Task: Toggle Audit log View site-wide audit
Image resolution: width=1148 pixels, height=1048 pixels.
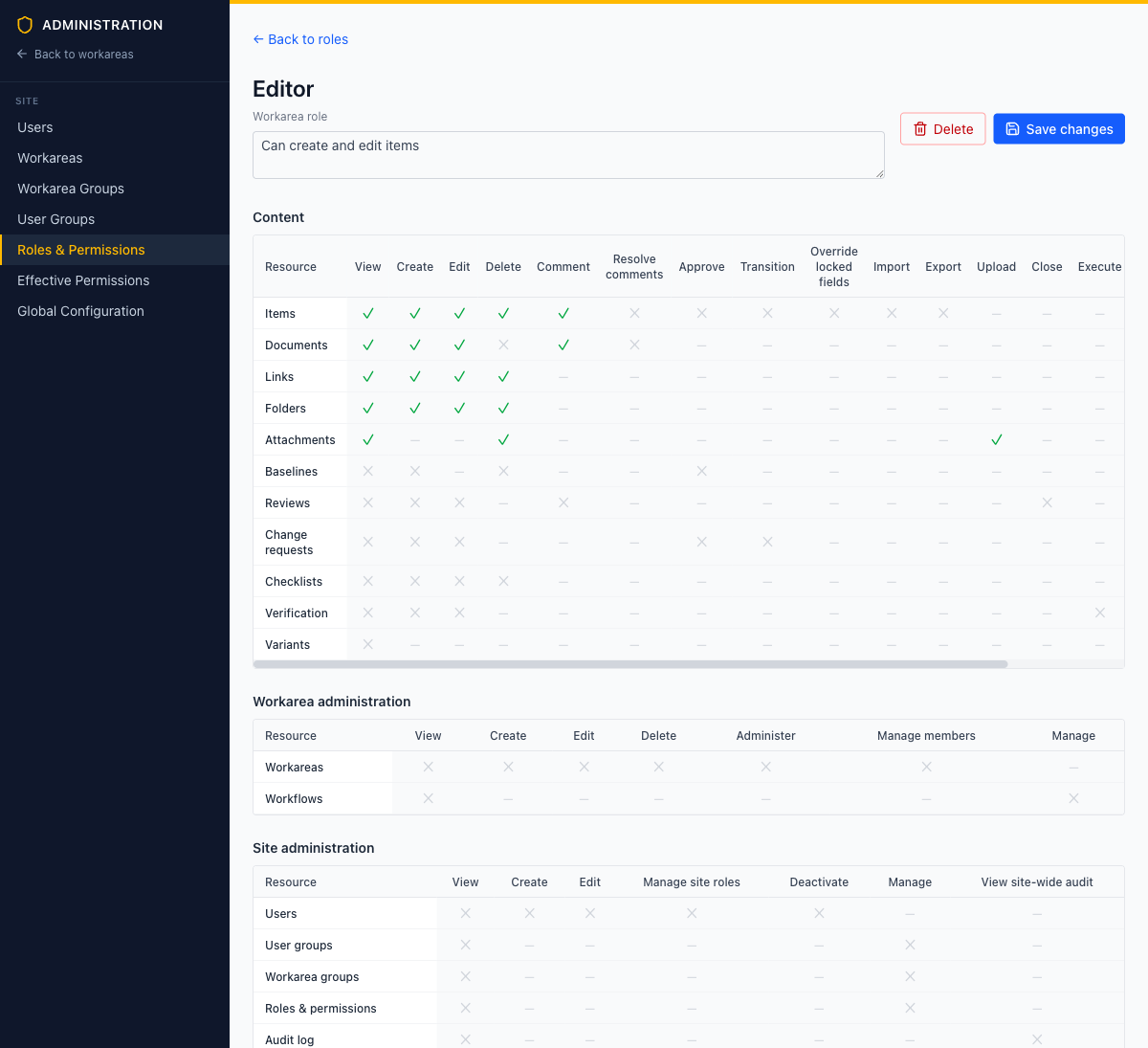Action: pyautogui.click(x=1037, y=1039)
